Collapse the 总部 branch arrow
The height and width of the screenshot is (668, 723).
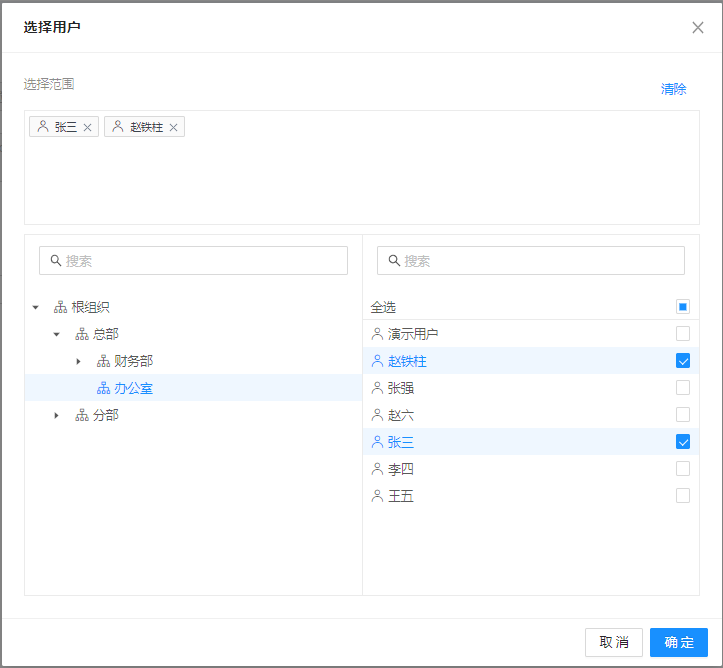pyautogui.click(x=57, y=334)
